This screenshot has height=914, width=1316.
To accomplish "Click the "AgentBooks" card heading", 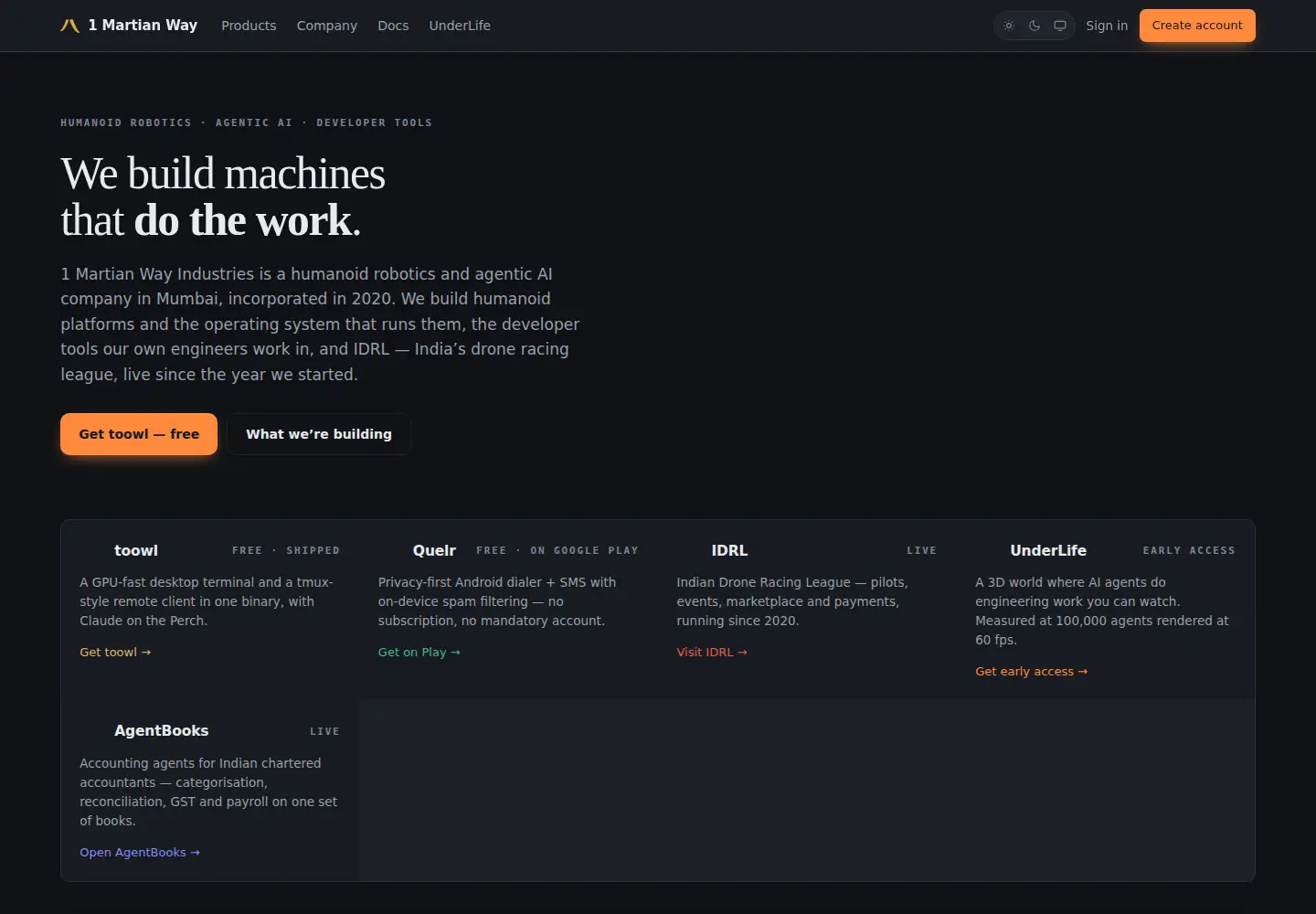I will point(161,730).
